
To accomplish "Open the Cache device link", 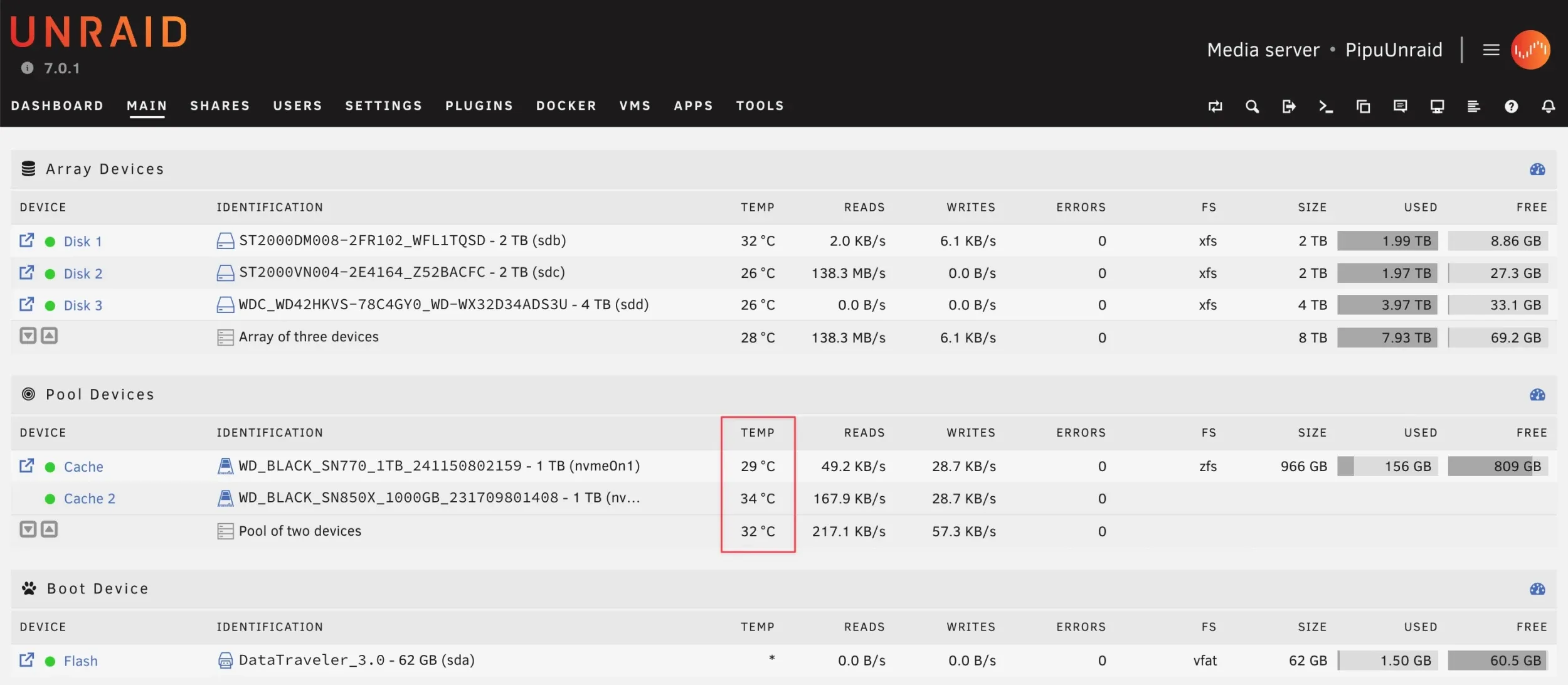I will tap(83, 467).
